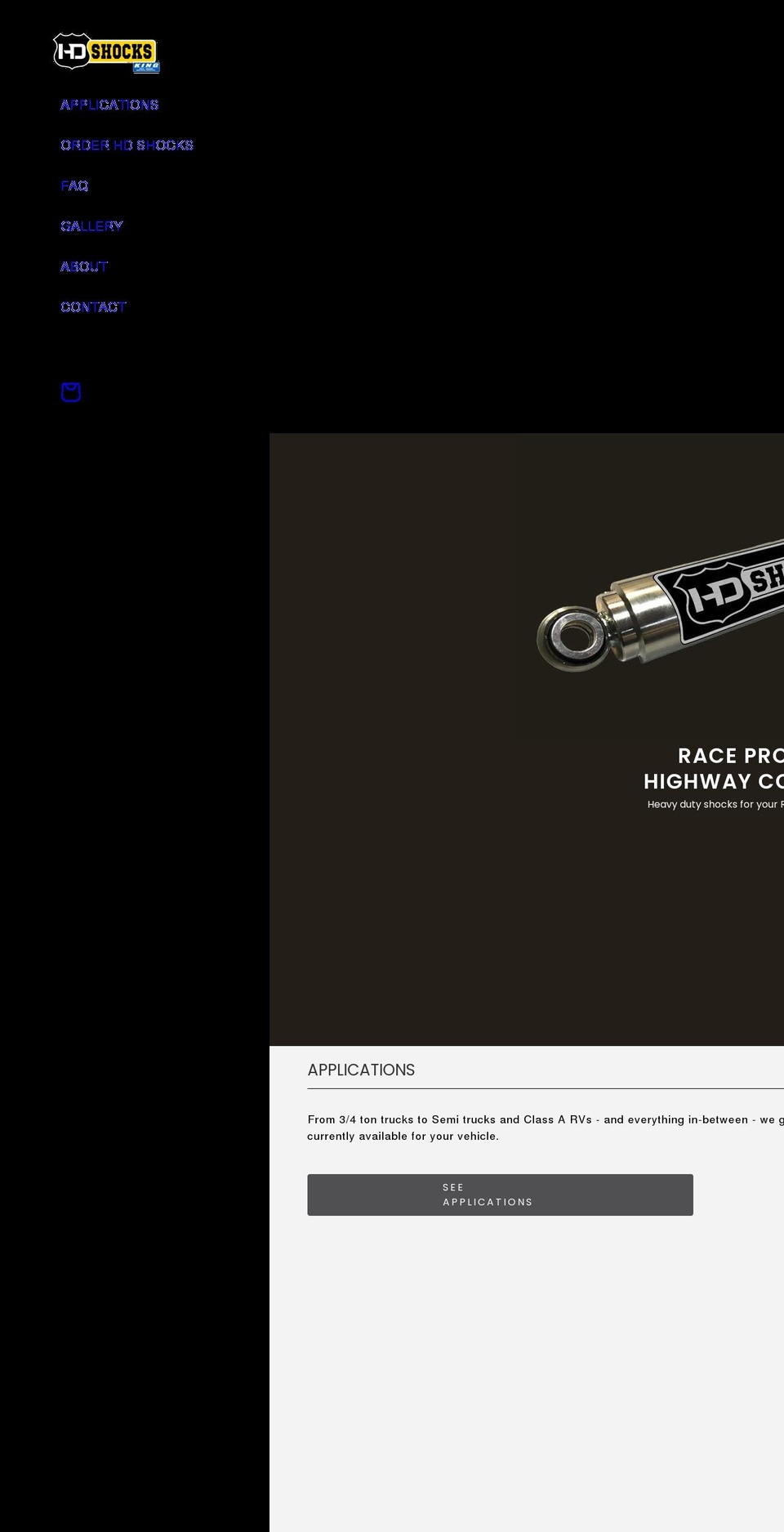Click the Applications section heading

361,1070
